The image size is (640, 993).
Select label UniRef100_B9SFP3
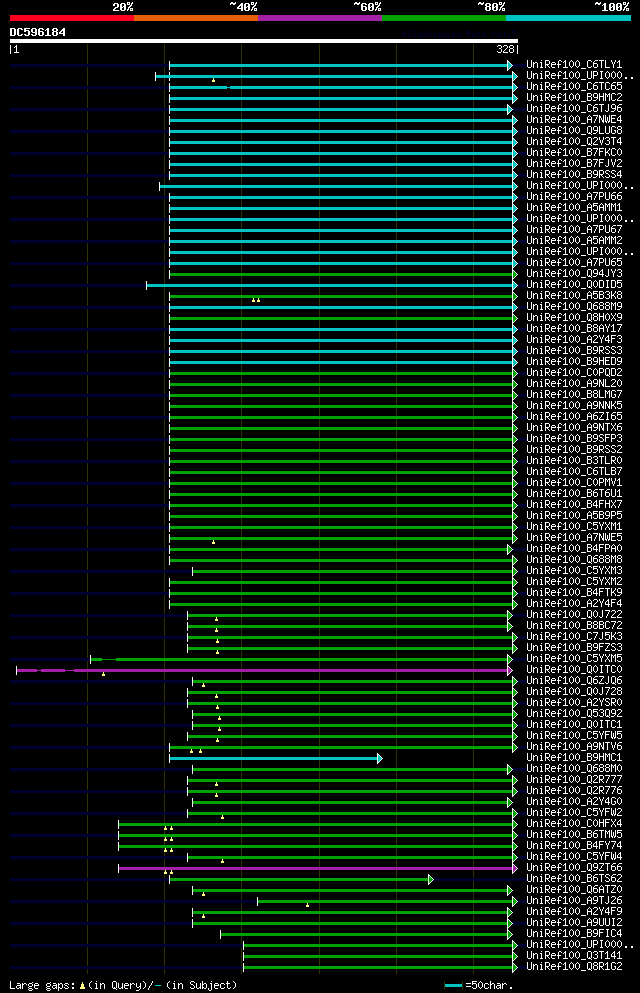tap(574, 439)
